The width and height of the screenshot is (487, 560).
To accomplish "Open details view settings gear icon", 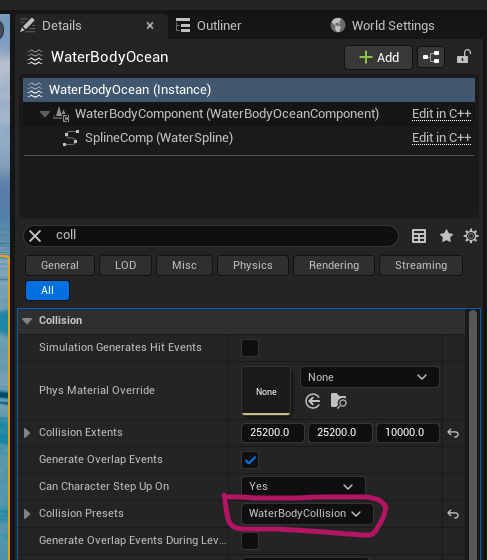I will (471, 236).
